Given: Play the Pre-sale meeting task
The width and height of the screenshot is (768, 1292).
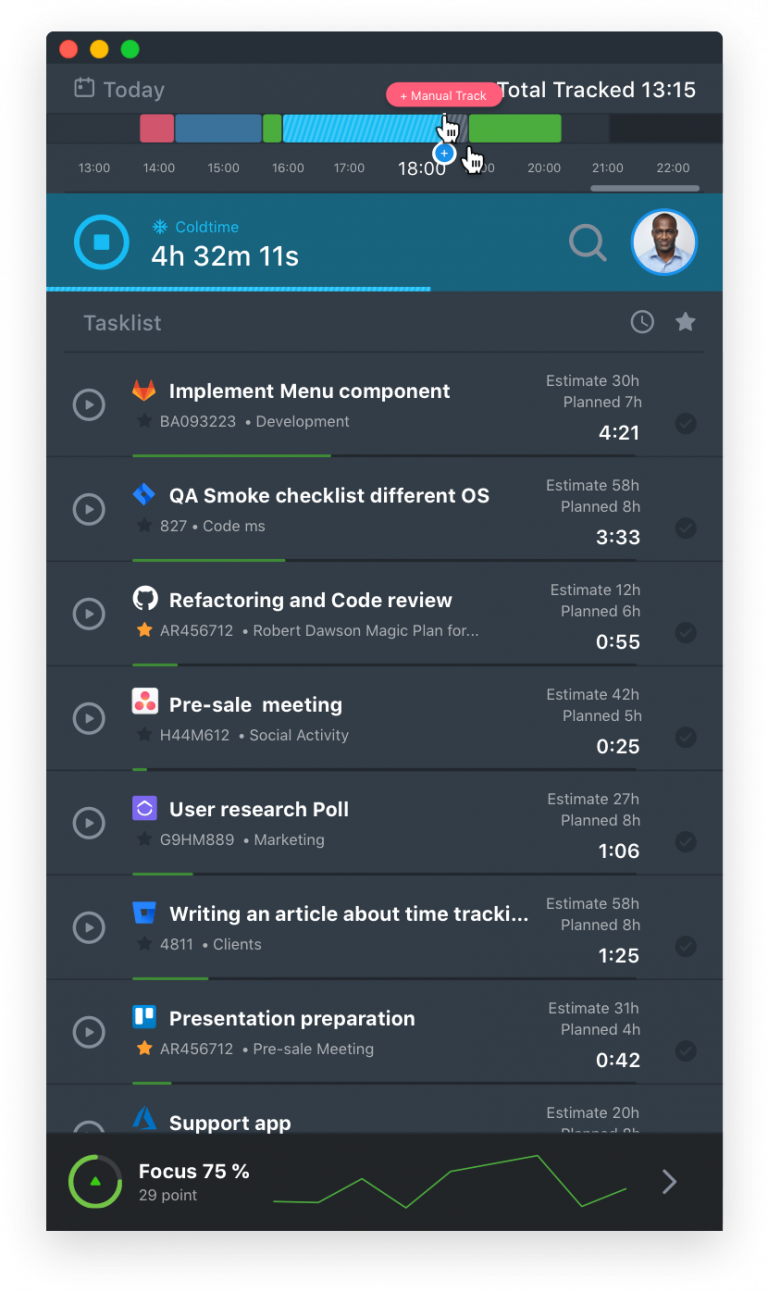Looking at the screenshot, I should point(89,718).
